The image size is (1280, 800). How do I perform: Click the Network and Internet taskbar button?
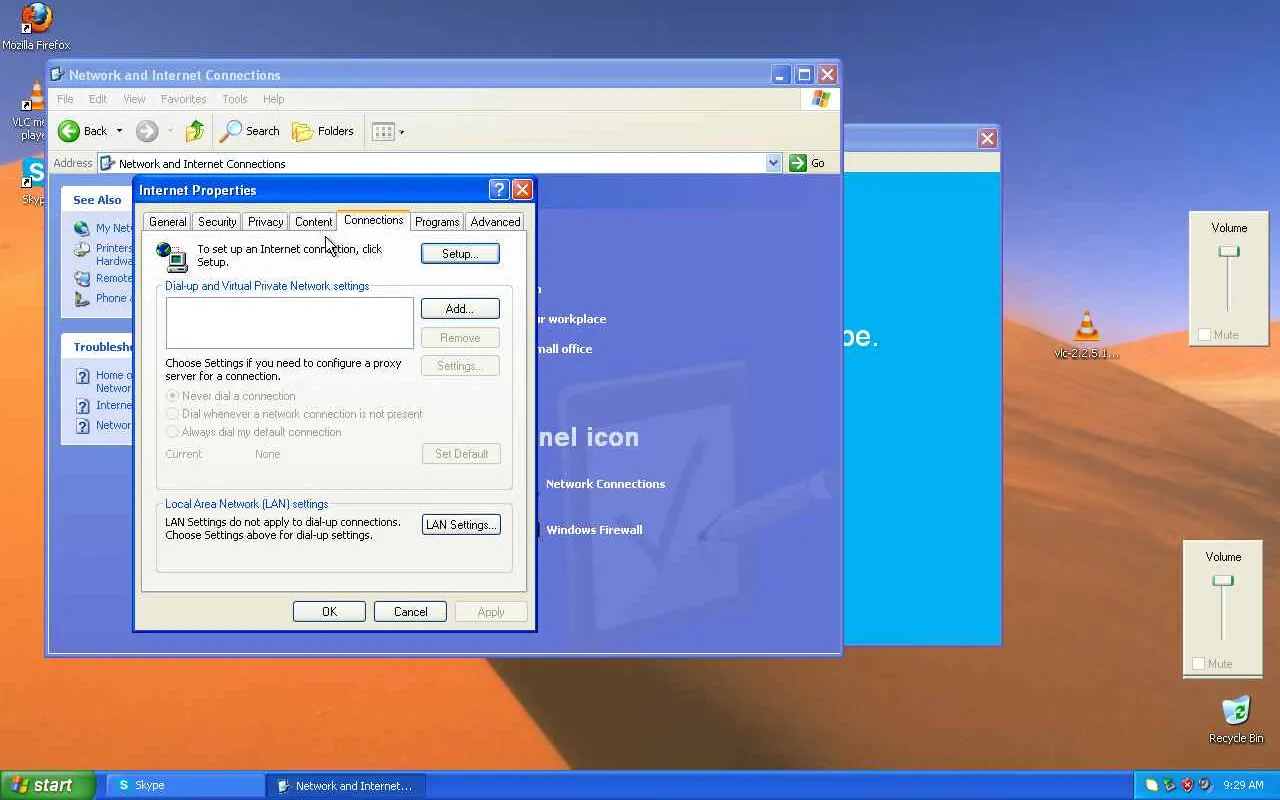point(346,786)
